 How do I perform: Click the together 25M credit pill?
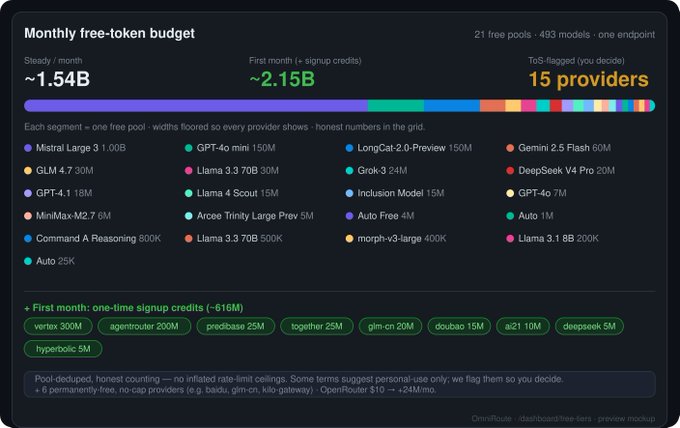(317, 326)
